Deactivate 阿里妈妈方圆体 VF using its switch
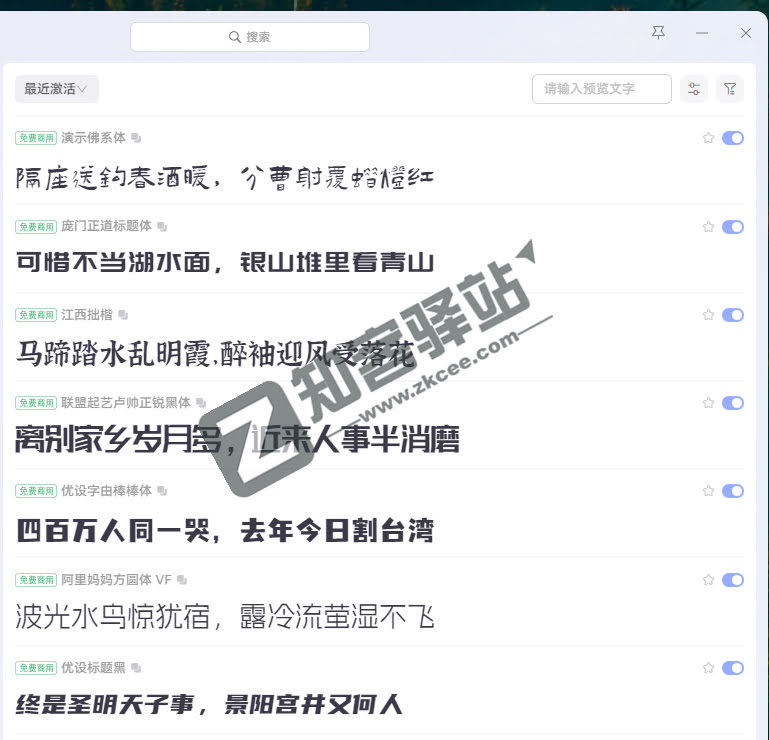This screenshot has width=769, height=740. [733, 580]
